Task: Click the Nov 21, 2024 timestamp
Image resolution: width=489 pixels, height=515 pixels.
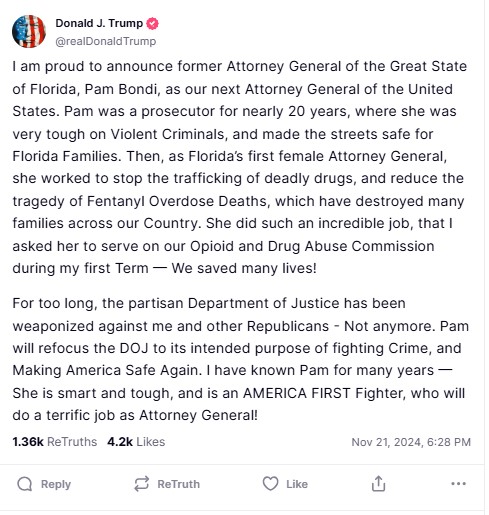Action: point(411,442)
